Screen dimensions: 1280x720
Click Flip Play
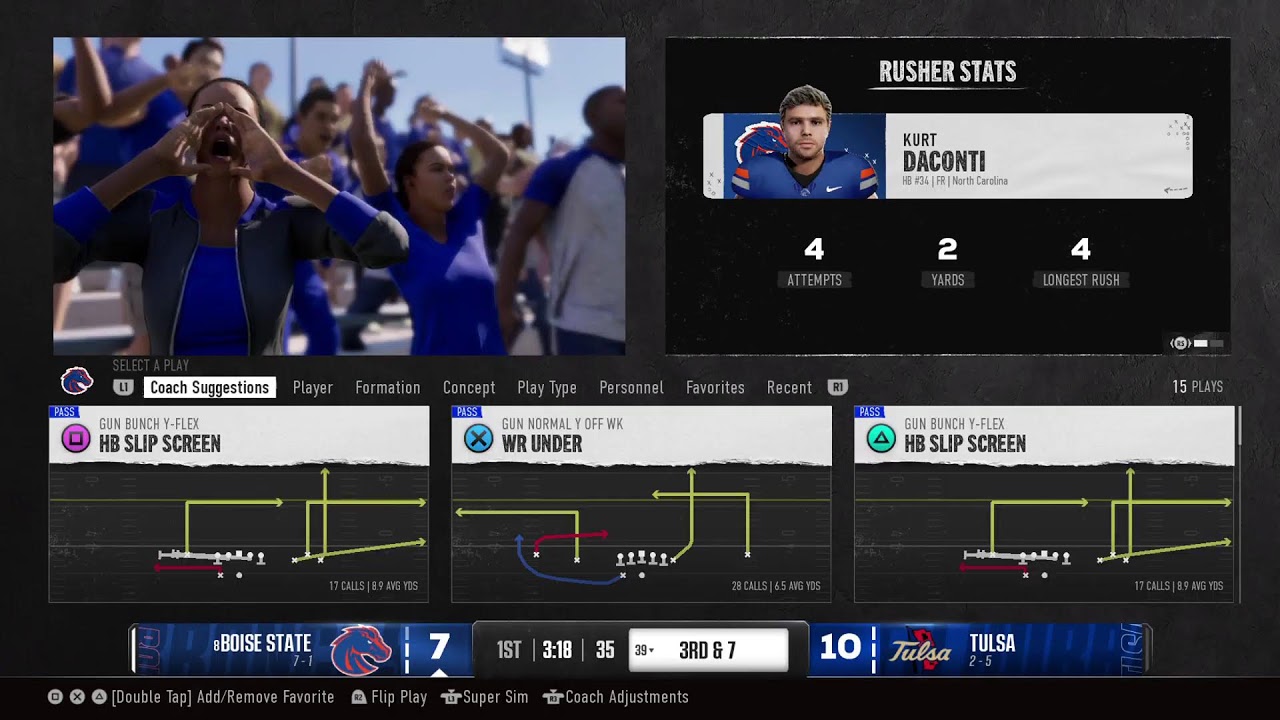(x=399, y=697)
